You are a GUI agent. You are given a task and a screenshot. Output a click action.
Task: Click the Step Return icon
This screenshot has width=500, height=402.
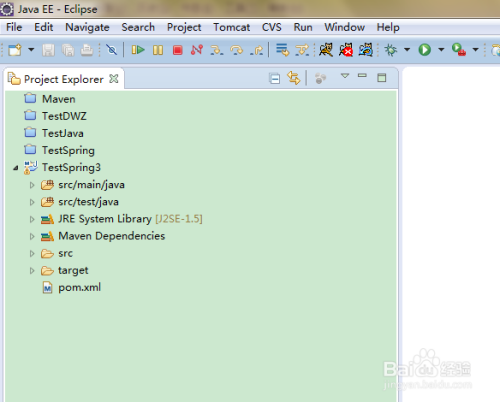click(x=256, y=50)
